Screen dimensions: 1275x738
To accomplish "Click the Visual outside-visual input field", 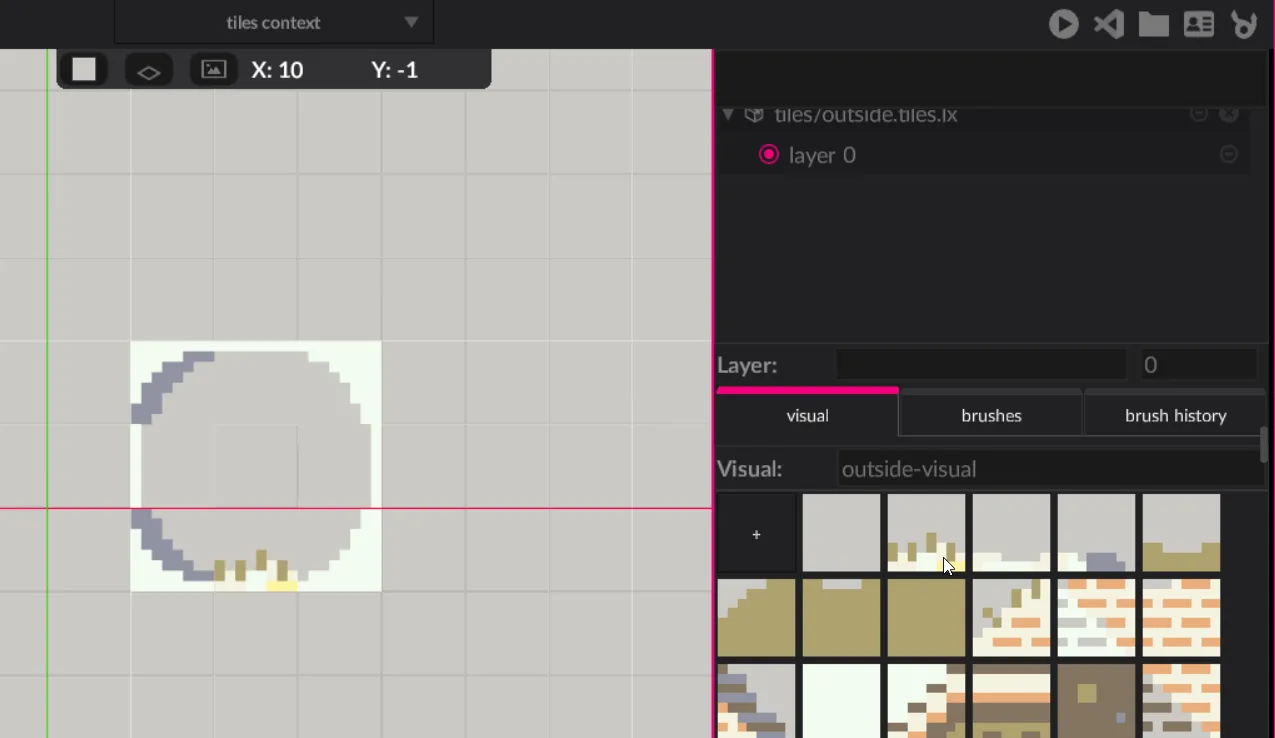I will coord(1050,469).
